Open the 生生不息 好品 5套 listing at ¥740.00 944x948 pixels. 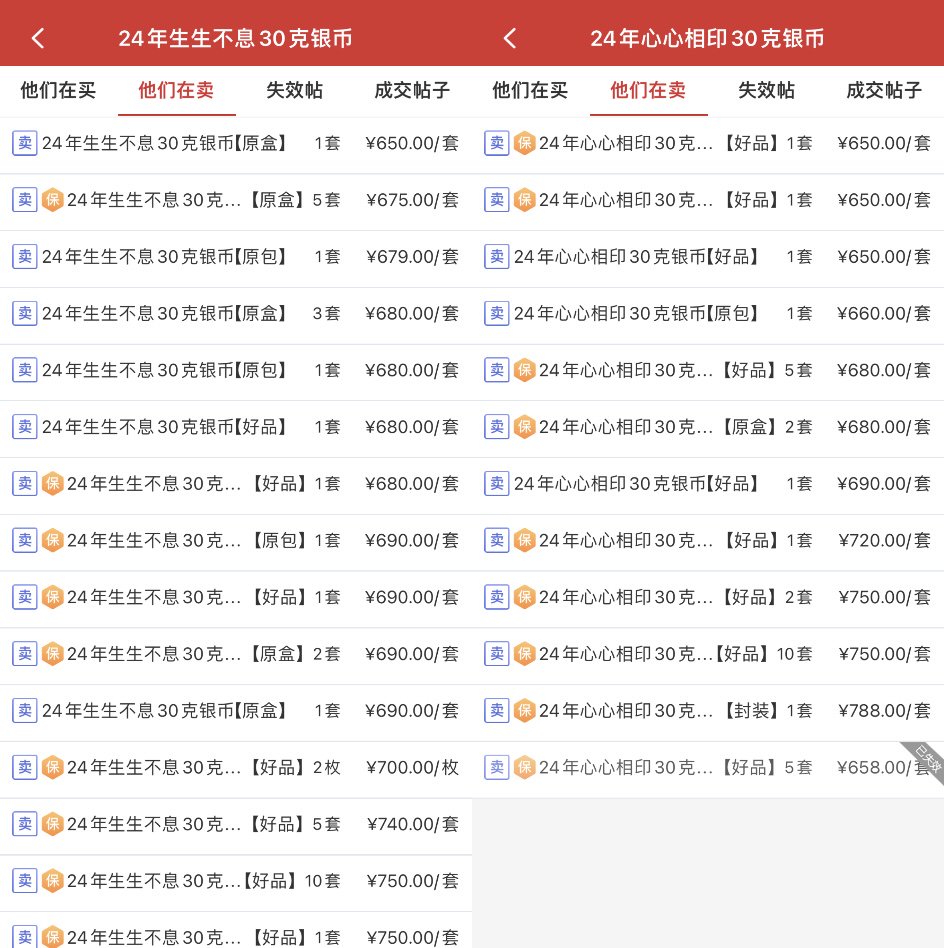click(200, 824)
